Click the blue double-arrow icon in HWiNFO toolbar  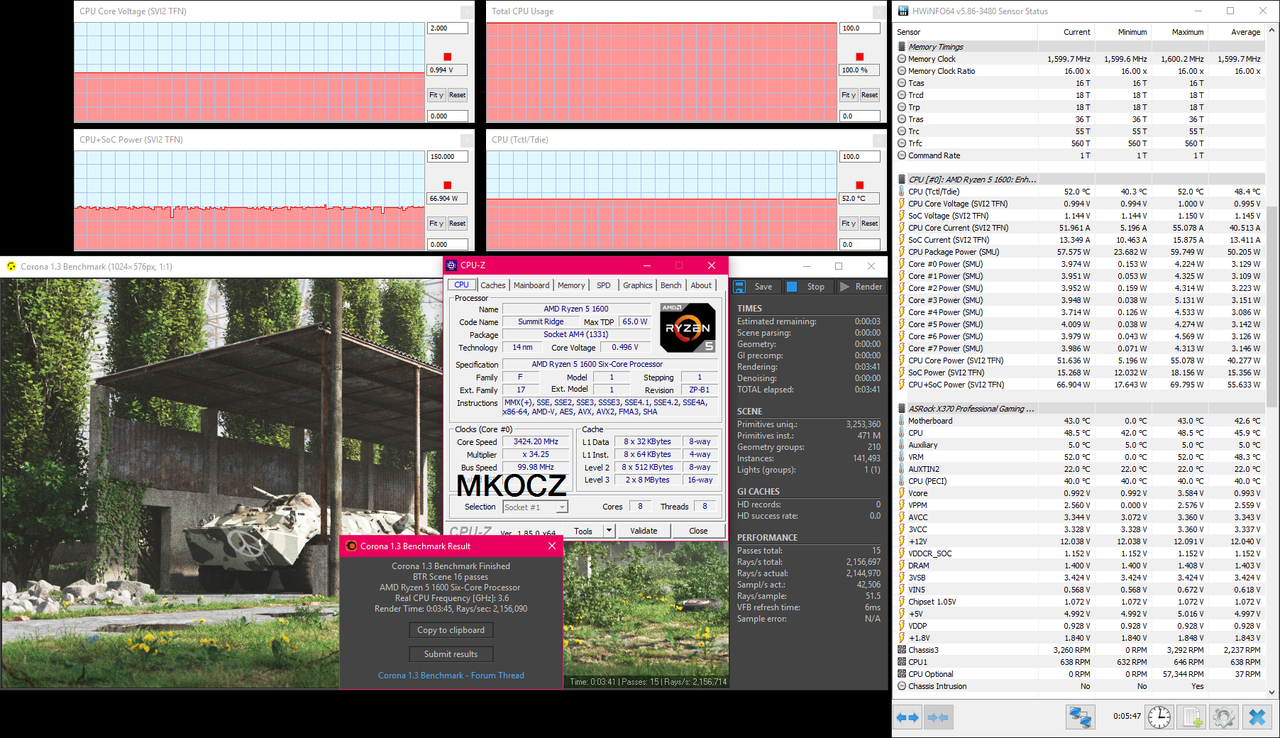907,717
